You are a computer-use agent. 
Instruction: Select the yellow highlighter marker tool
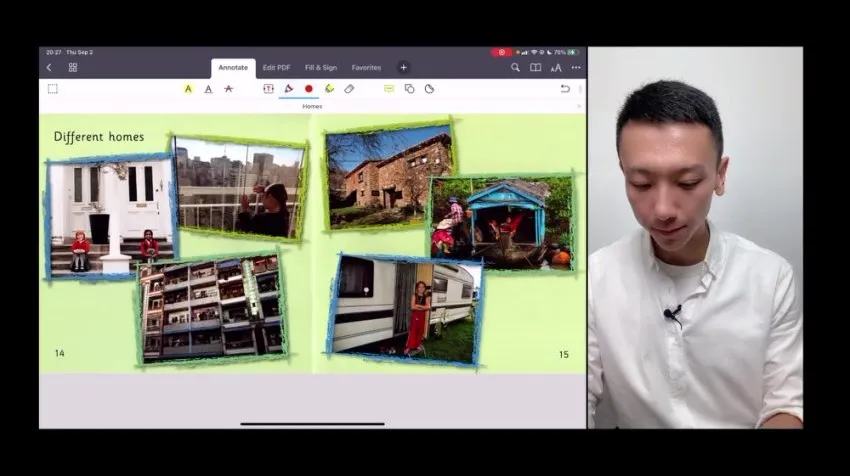(x=329, y=89)
